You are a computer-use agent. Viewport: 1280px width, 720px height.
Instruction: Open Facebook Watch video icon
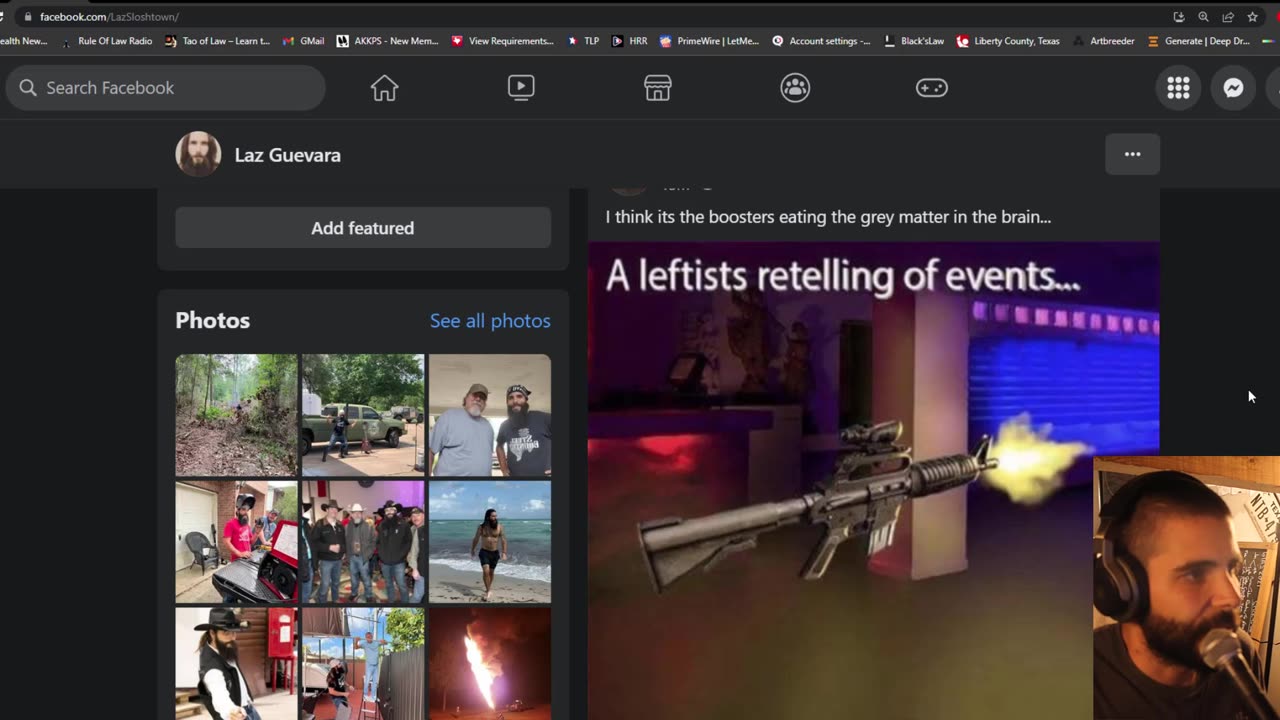[x=521, y=88]
